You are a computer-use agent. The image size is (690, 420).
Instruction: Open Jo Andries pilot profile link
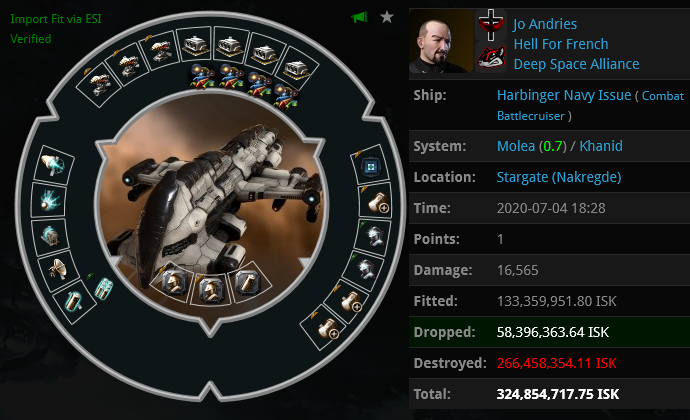click(x=545, y=24)
